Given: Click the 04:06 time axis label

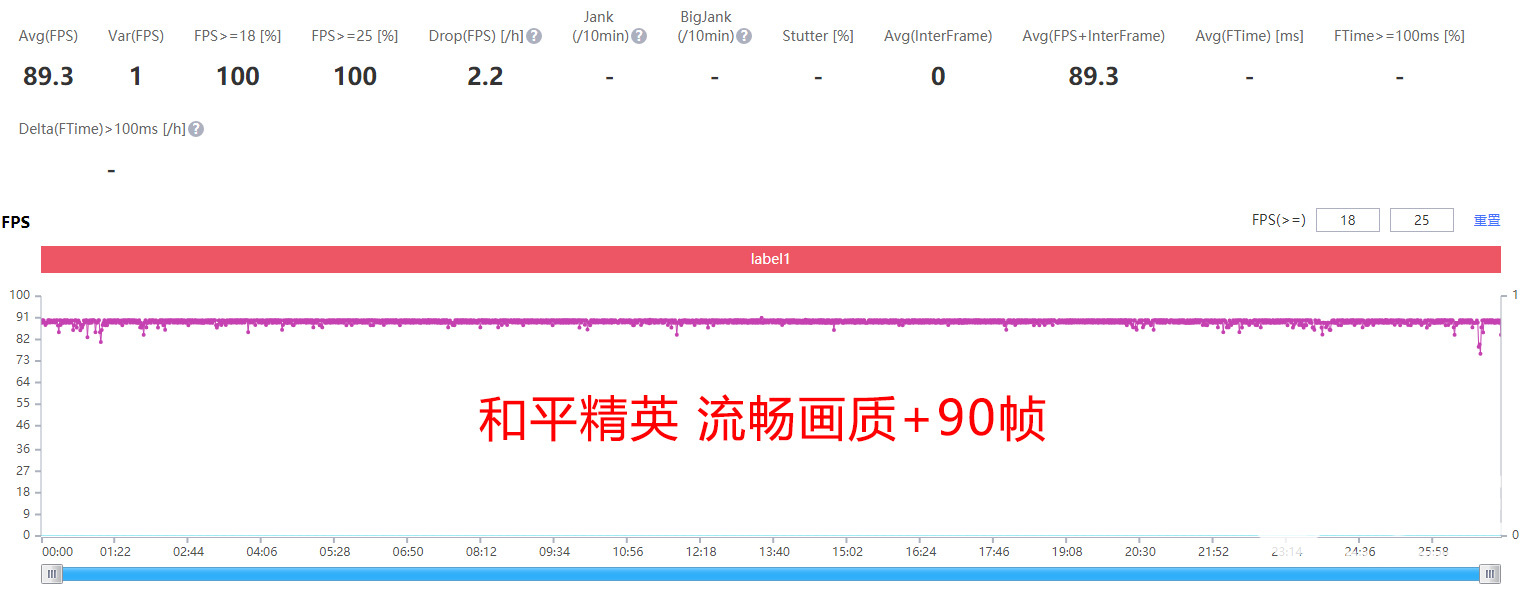Looking at the screenshot, I should coord(261,552).
